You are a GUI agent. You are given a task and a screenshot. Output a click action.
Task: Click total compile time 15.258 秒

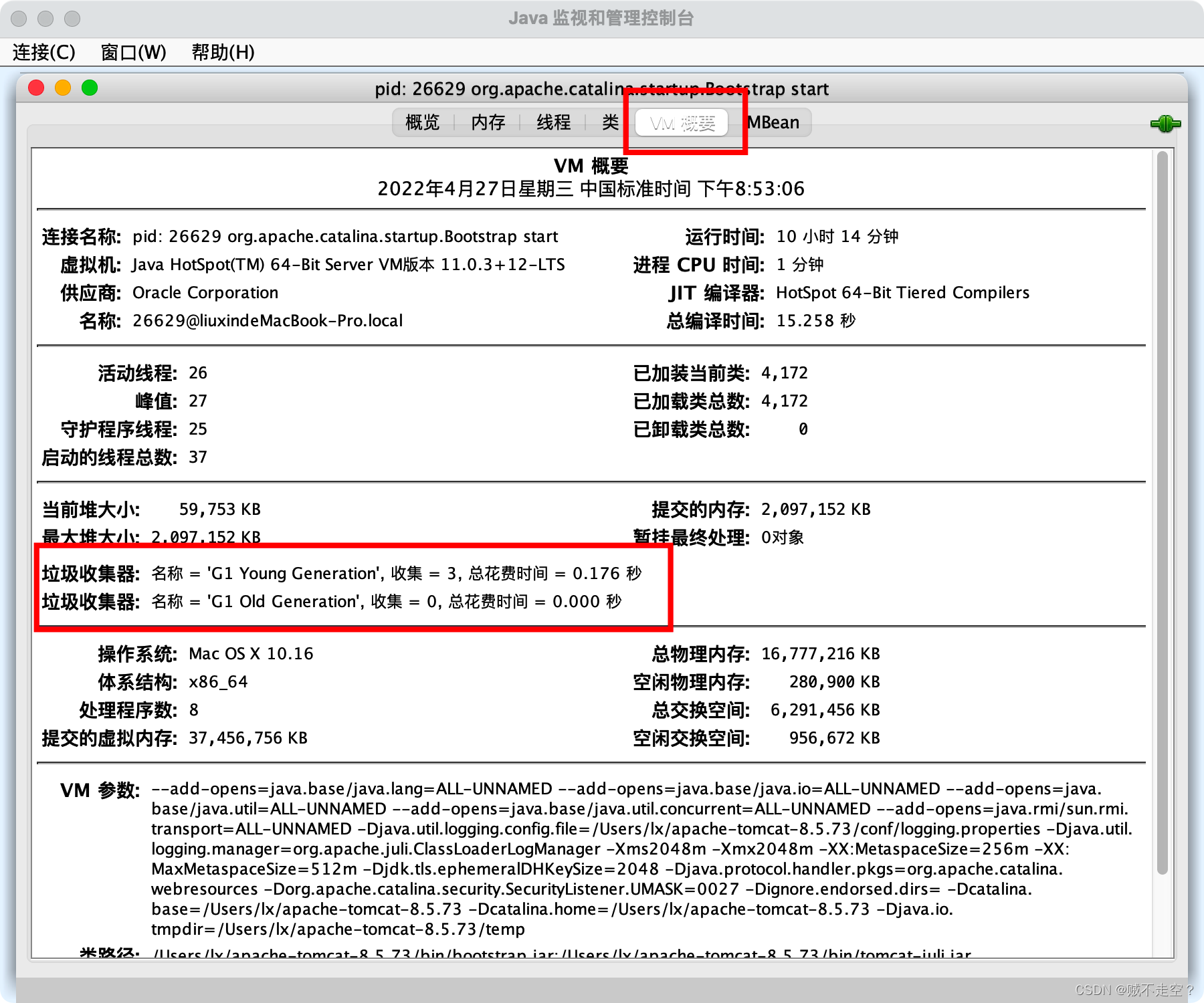[816, 321]
